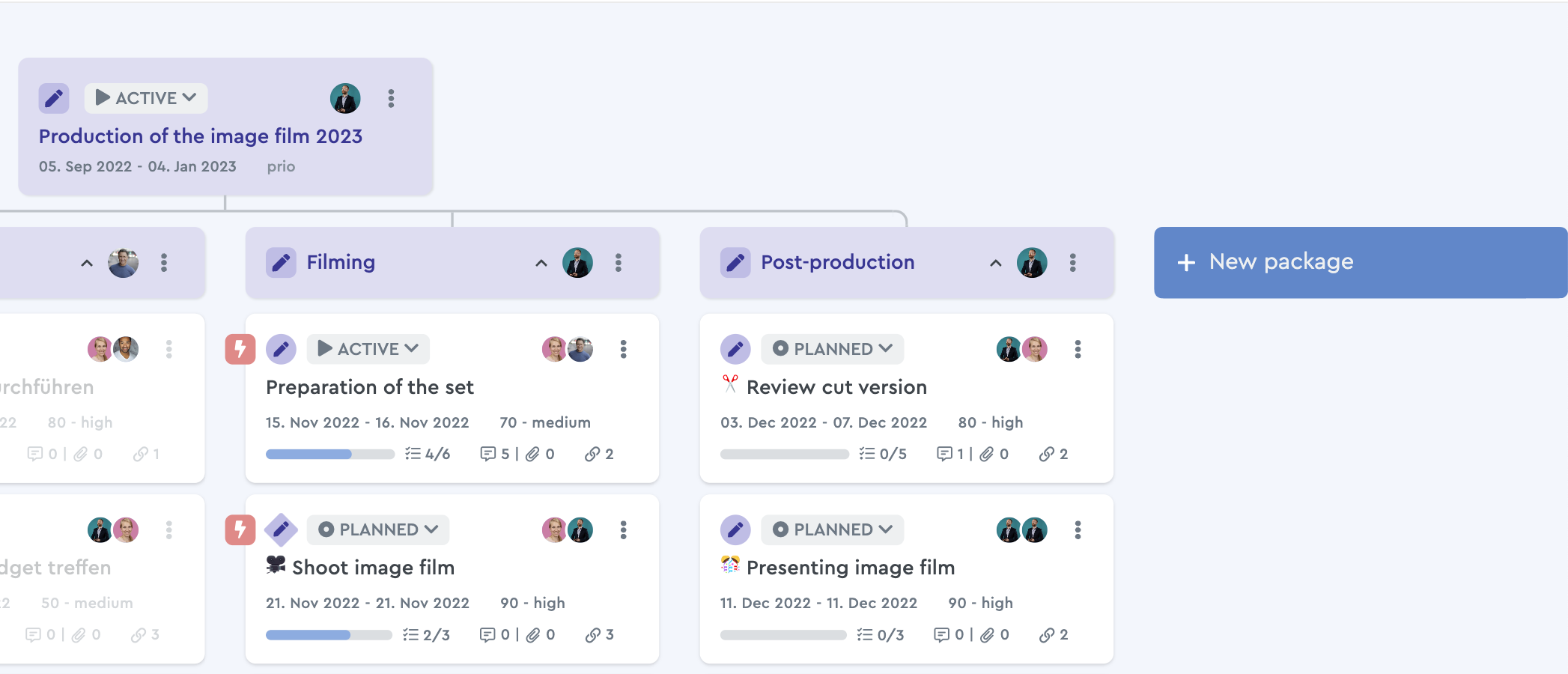The width and height of the screenshot is (1568, 674).
Task: Open Production of the image film 2023 title
Action: coord(201,136)
